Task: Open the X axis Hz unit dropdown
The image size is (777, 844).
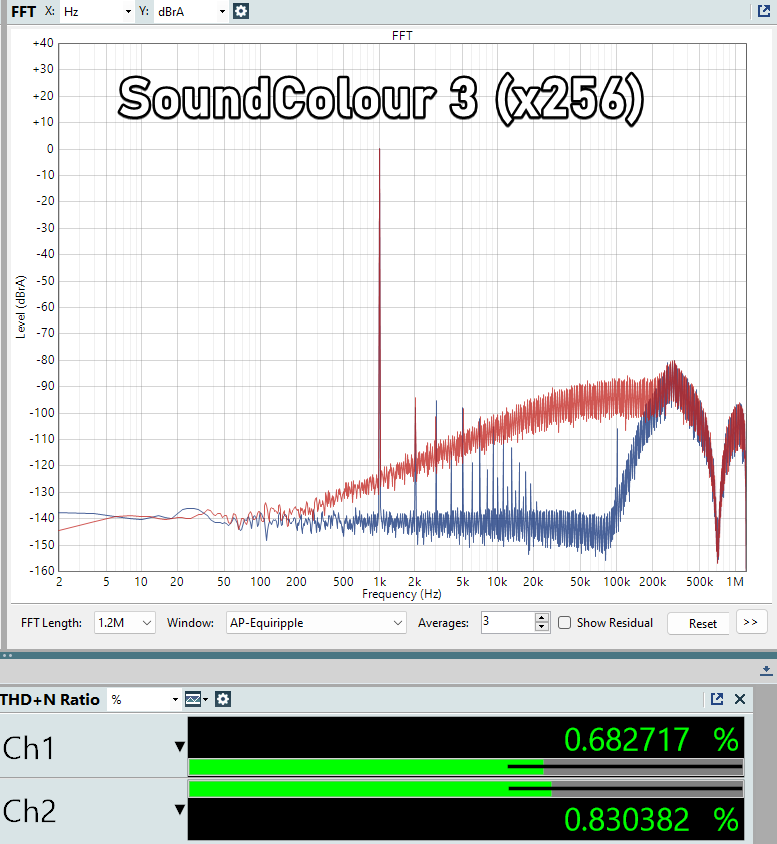Action: pyautogui.click(x=96, y=12)
